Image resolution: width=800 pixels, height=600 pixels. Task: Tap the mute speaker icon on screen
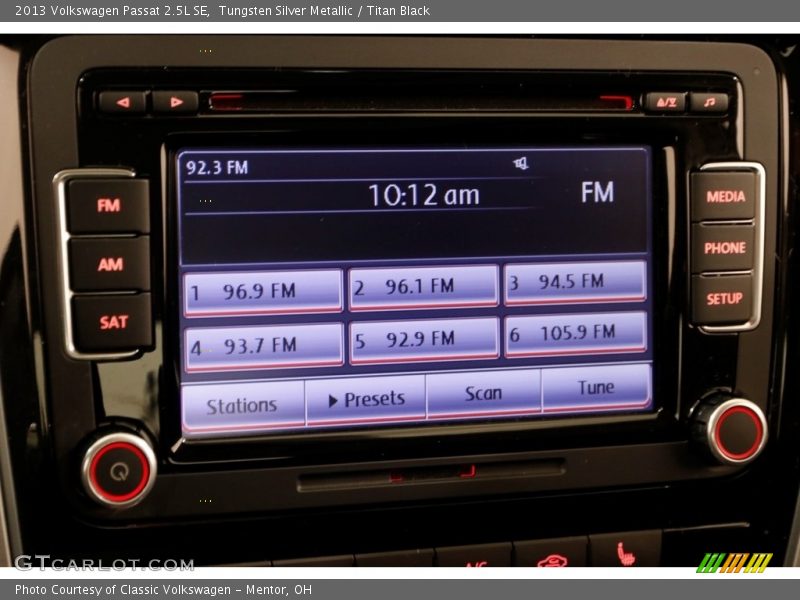coord(521,164)
